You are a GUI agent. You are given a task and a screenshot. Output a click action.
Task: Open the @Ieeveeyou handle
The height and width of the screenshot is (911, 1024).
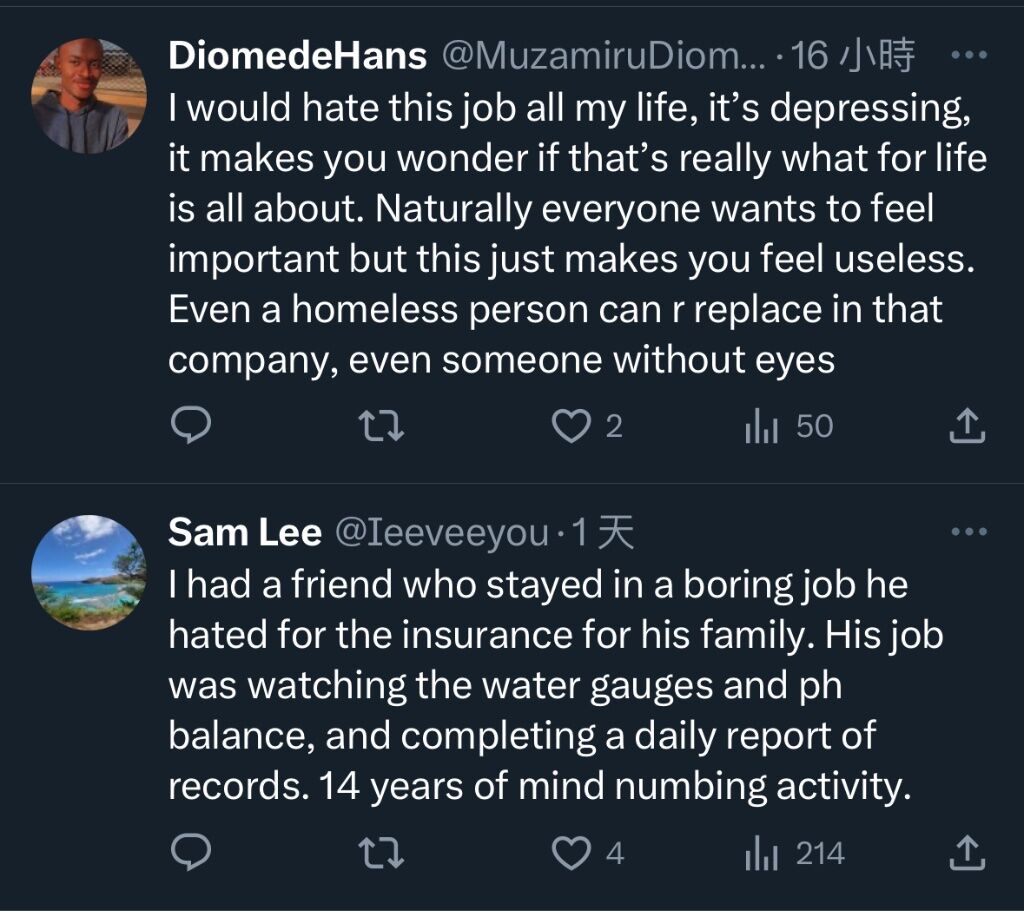[440, 533]
